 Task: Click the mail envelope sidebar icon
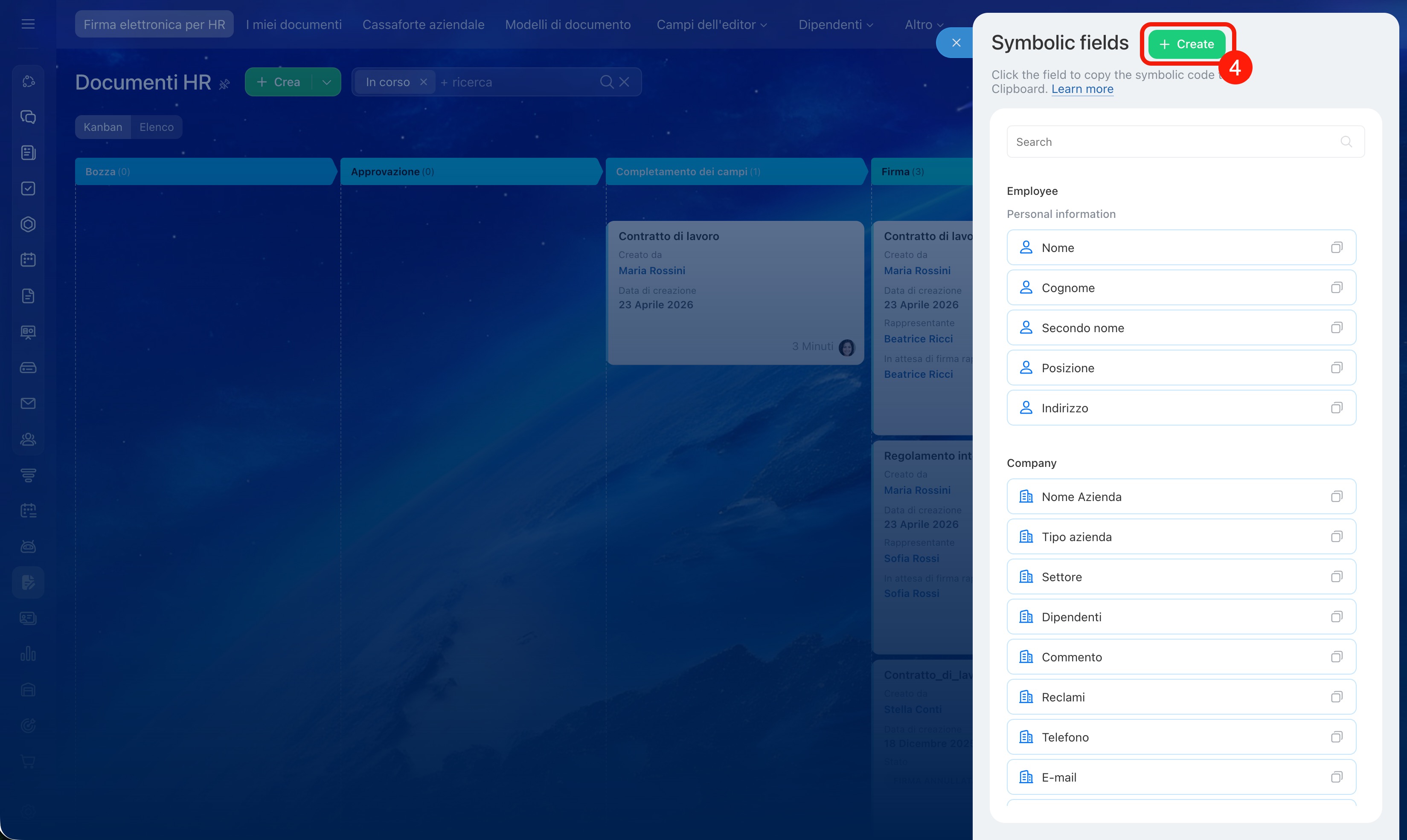click(x=28, y=403)
